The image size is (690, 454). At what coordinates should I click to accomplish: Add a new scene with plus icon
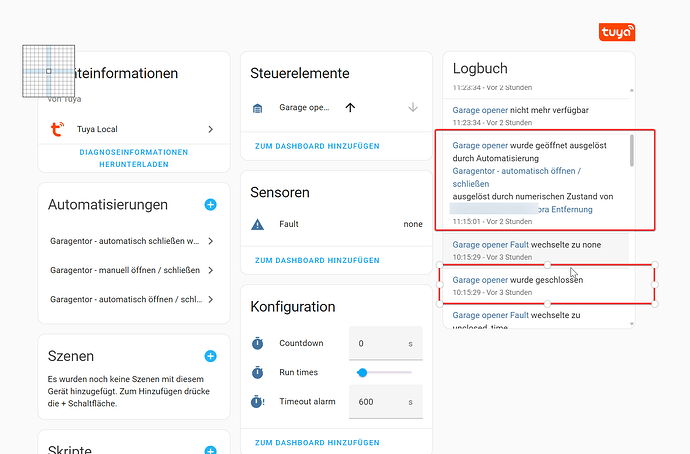pos(210,356)
